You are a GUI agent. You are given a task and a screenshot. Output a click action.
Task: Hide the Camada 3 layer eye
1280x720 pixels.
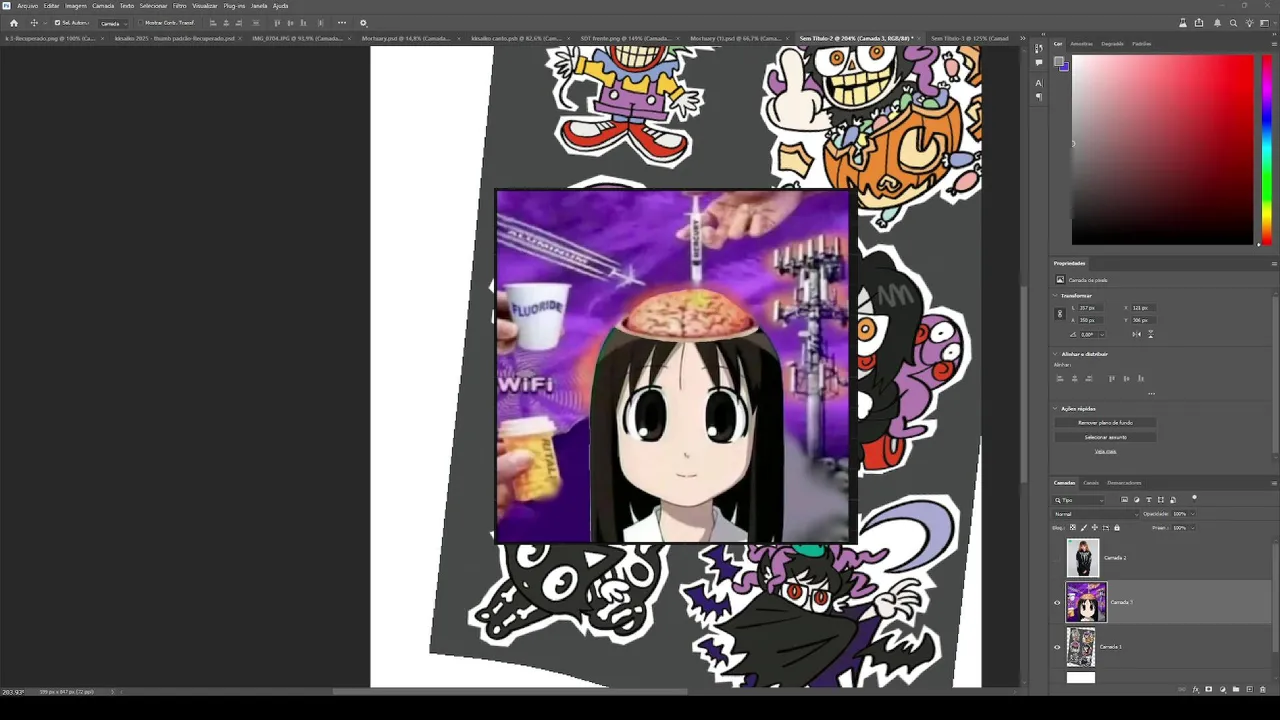[1057, 603]
